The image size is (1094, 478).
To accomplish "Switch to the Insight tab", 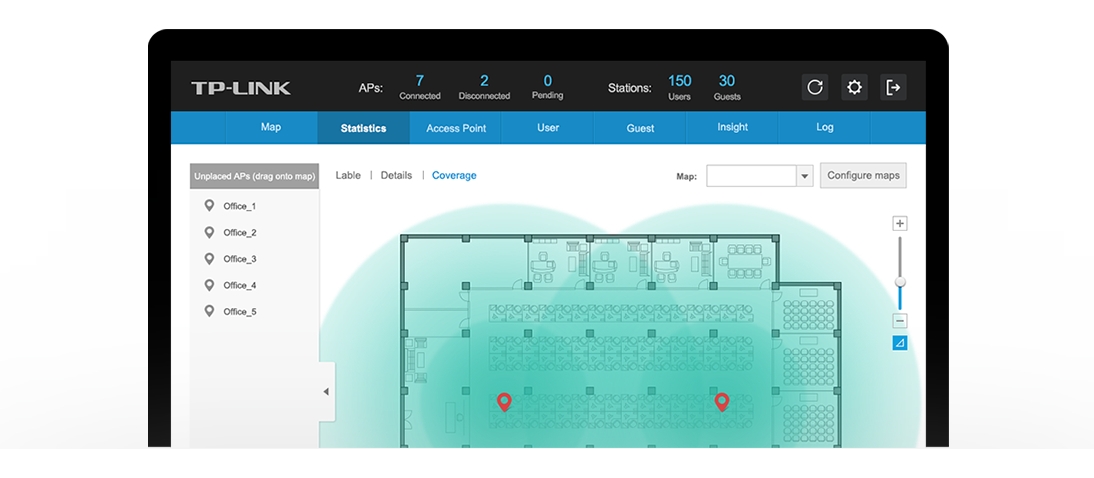I will [732, 127].
